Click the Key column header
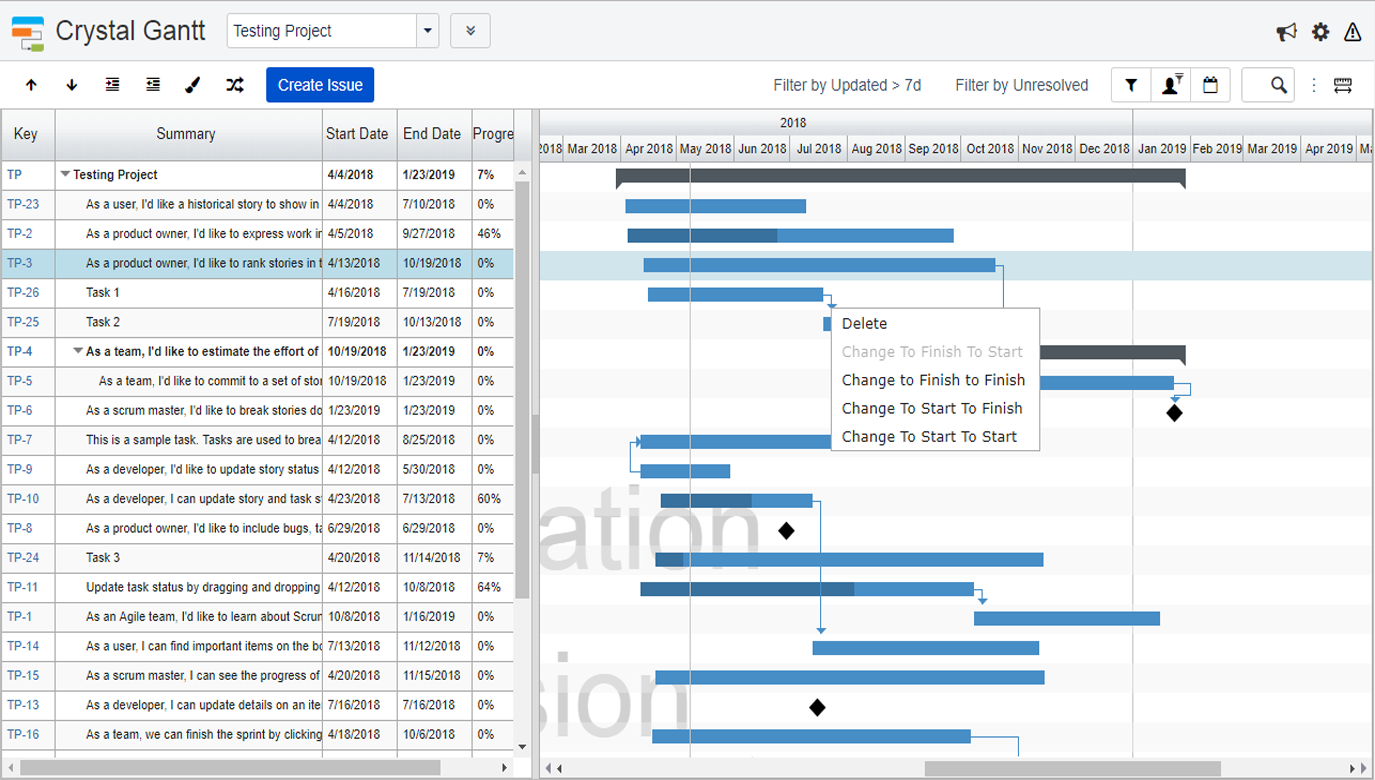The width and height of the screenshot is (1375, 780). pos(27,134)
